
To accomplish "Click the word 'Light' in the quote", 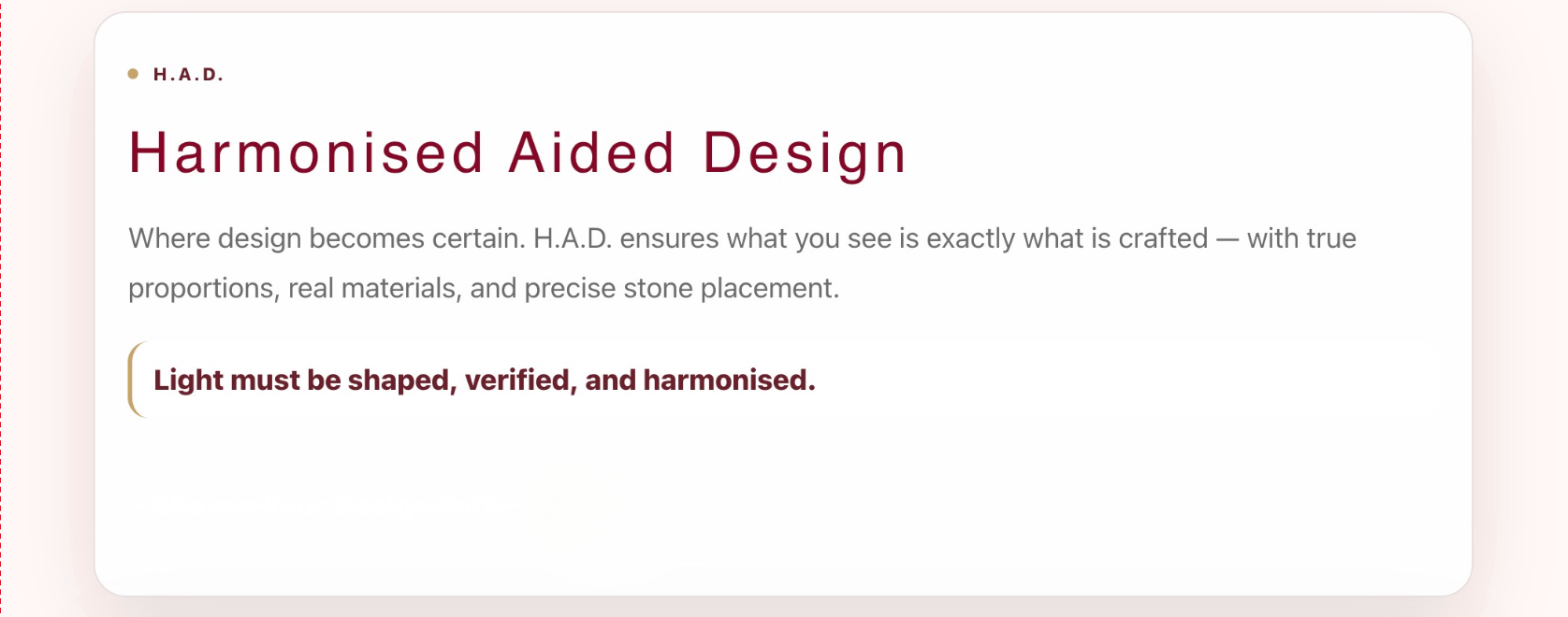I will point(188,380).
